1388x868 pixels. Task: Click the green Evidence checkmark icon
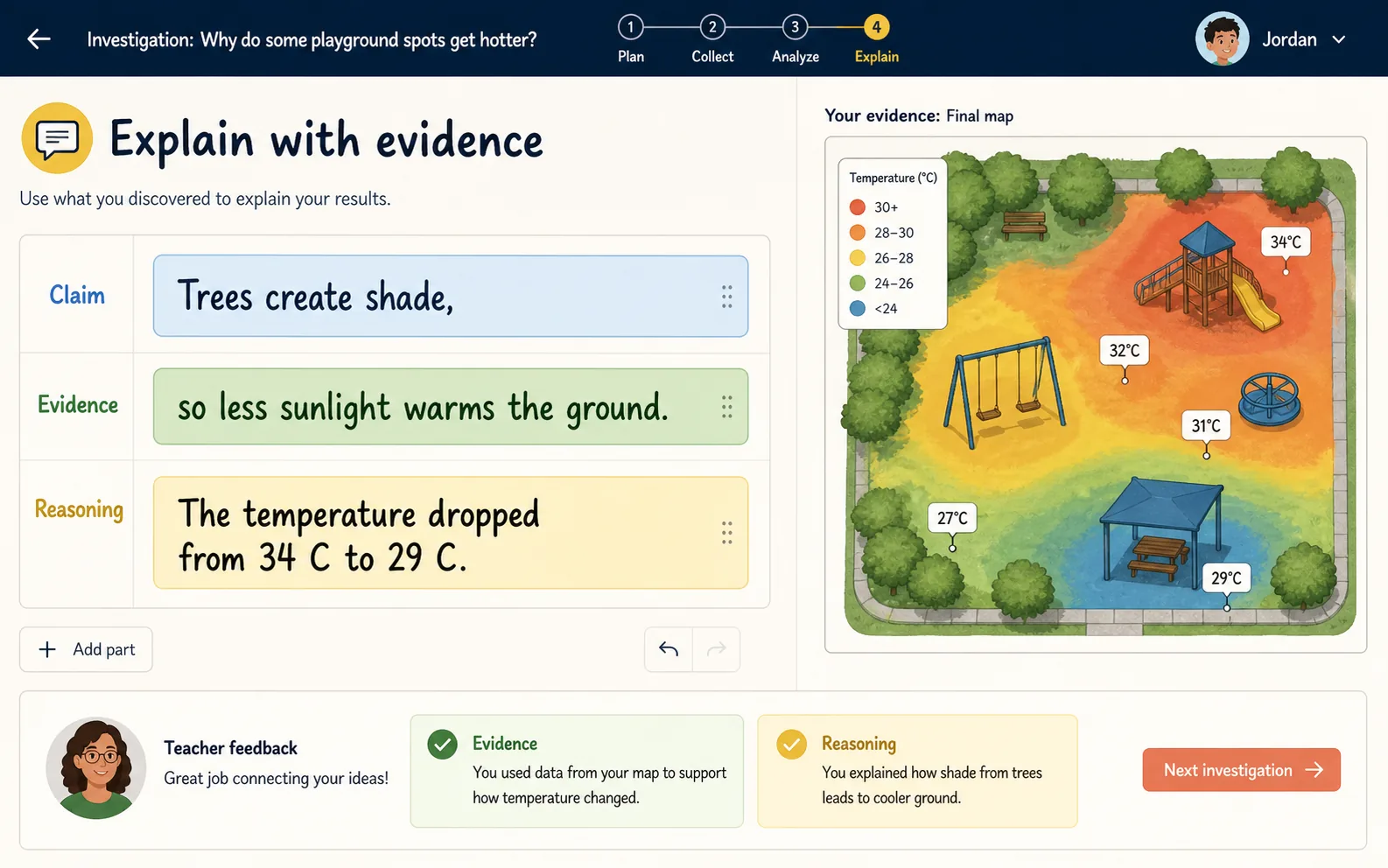(x=442, y=745)
